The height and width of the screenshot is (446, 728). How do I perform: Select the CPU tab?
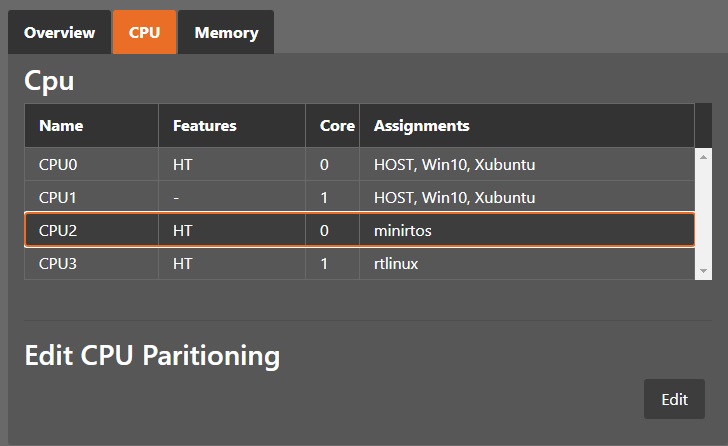point(144,33)
